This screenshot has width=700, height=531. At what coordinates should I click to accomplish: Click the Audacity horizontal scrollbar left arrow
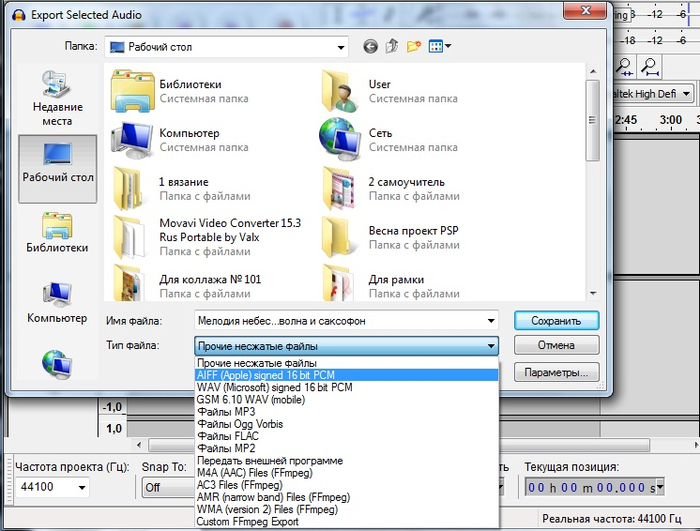click(139, 445)
